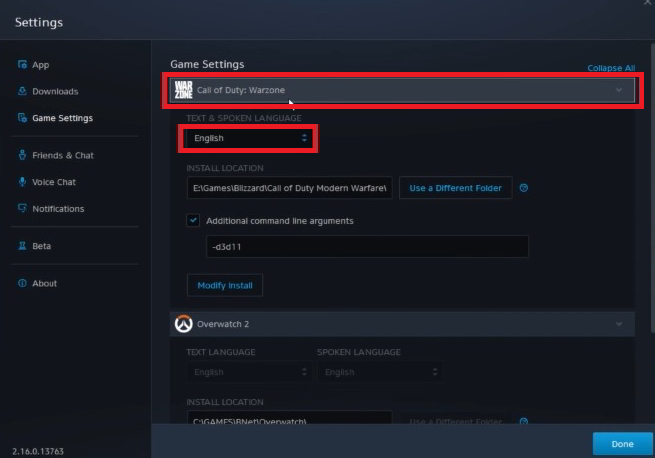The image size is (655, 458).
Task: Open Overwatch 2 Spoken Language dropdown
Action: (x=380, y=372)
